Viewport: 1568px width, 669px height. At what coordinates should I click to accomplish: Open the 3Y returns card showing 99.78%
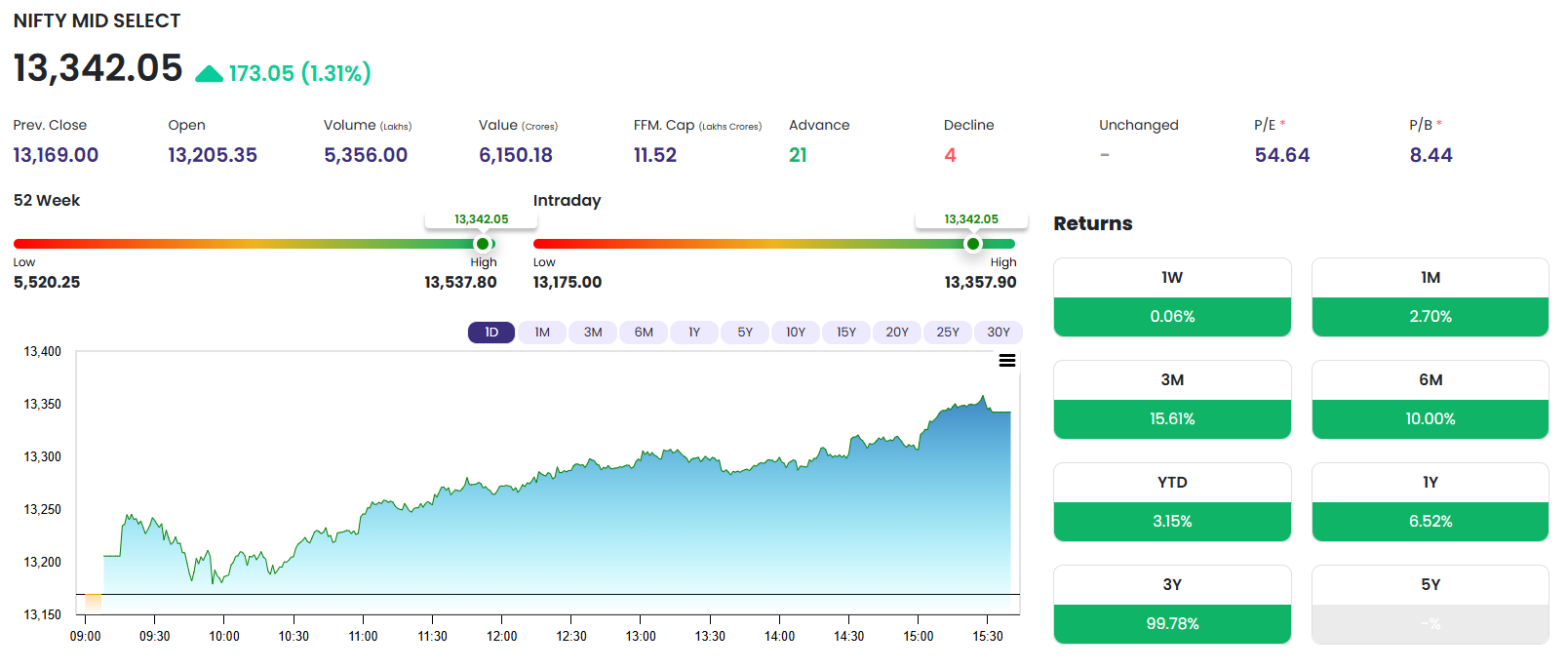tap(1172, 605)
